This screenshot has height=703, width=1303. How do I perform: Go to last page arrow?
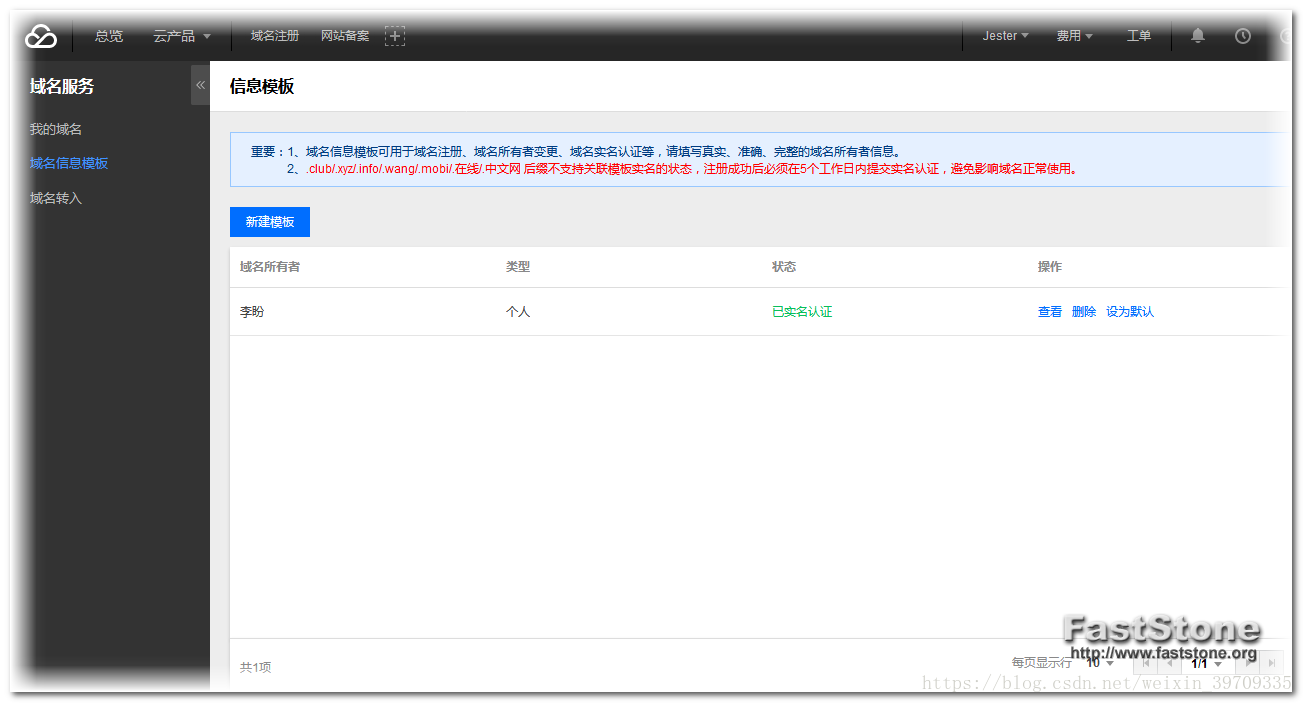tap(1271, 662)
